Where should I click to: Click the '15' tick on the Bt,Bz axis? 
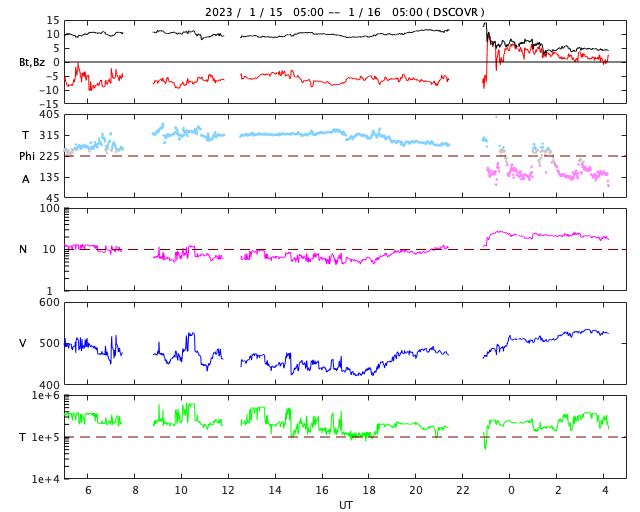[53, 20]
